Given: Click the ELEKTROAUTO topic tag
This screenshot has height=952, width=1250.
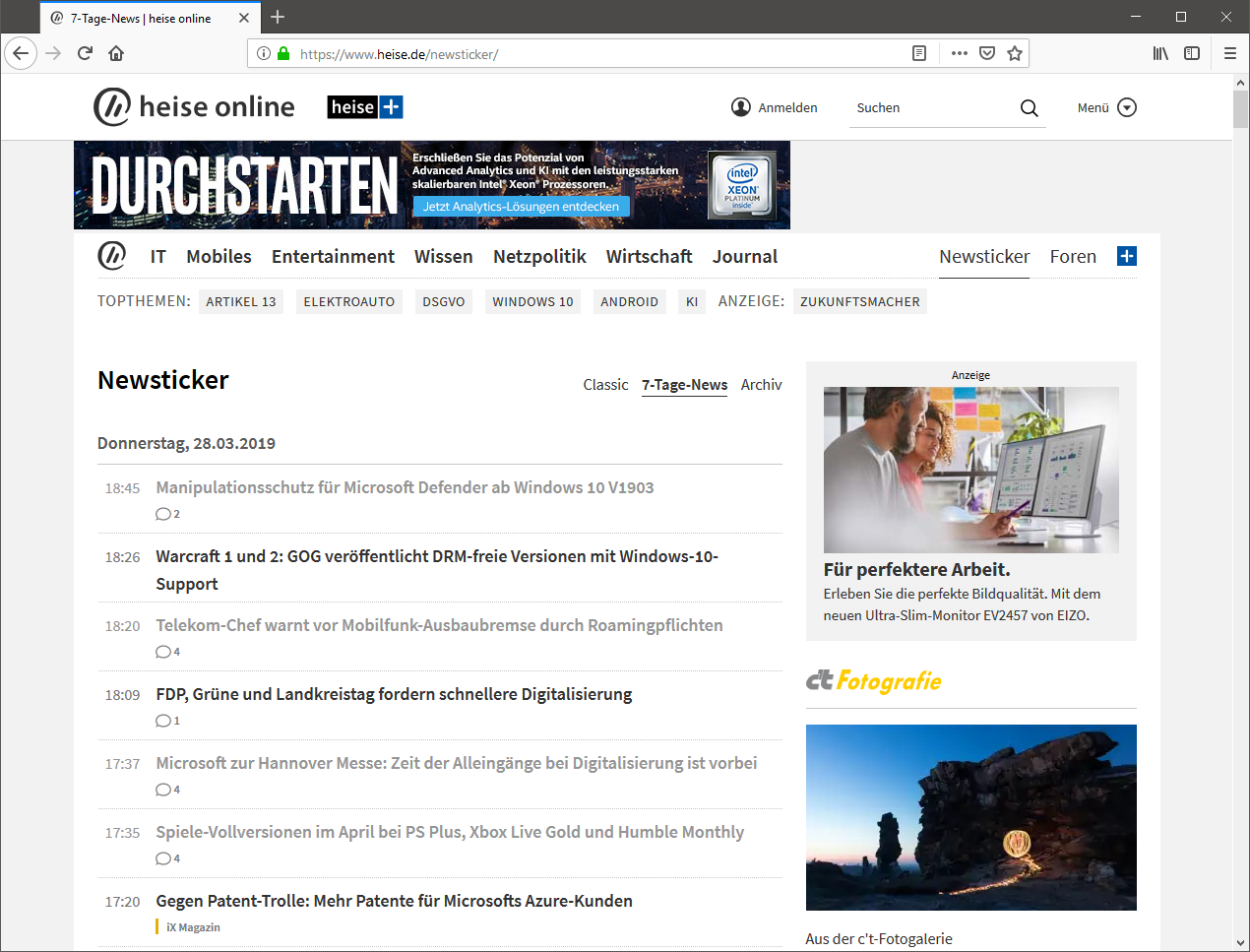Looking at the screenshot, I should click(349, 302).
